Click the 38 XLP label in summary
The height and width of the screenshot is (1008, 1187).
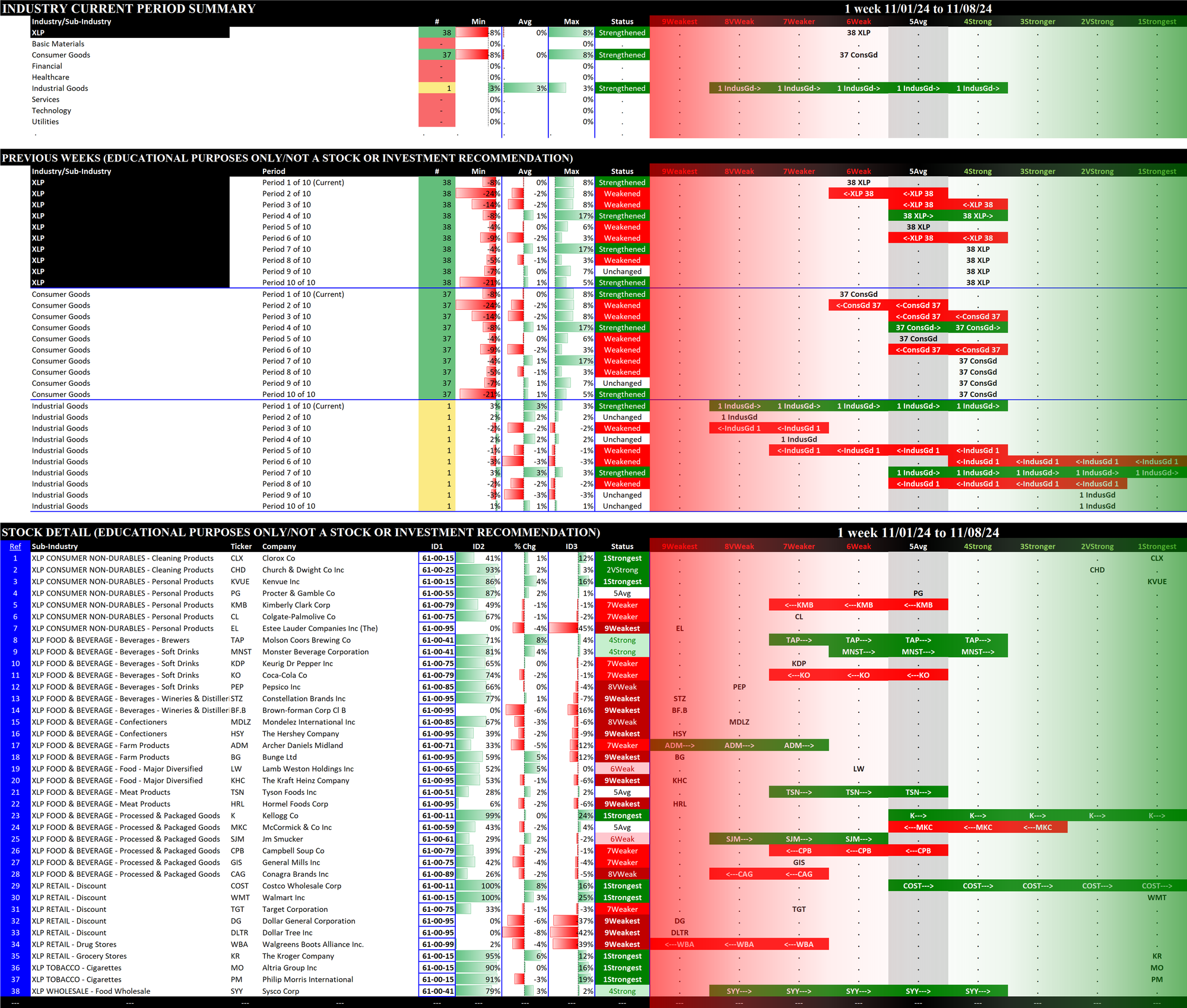tap(858, 33)
